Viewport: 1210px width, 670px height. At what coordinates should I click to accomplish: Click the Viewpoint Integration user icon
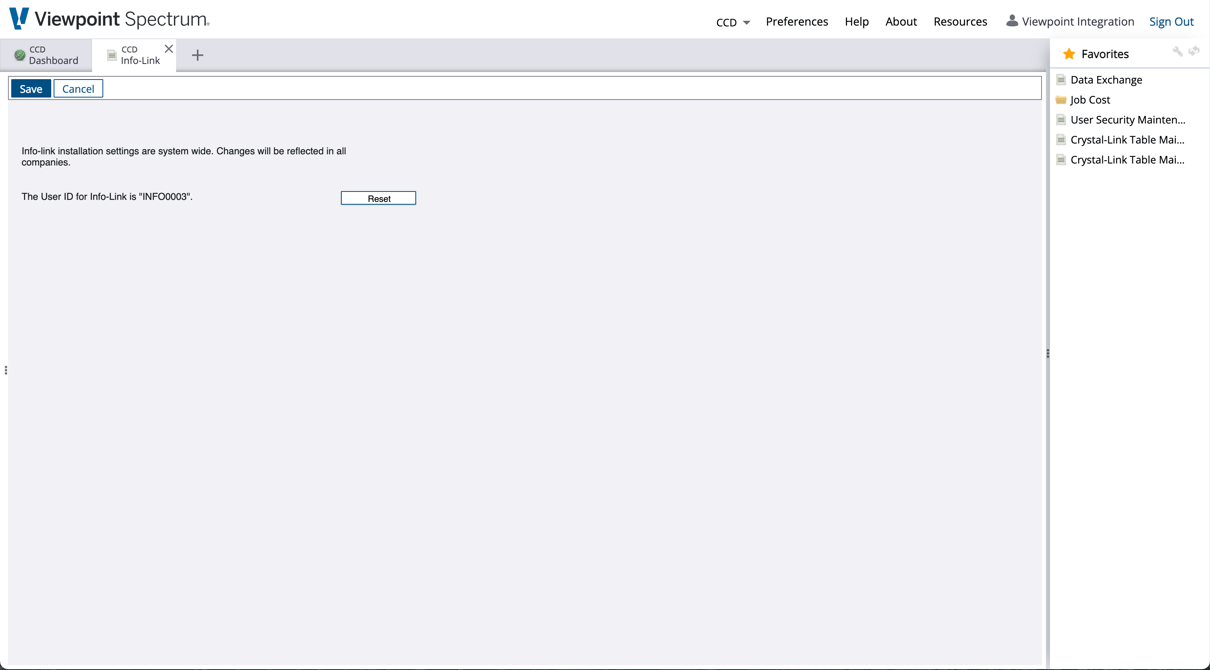click(1012, 21)
